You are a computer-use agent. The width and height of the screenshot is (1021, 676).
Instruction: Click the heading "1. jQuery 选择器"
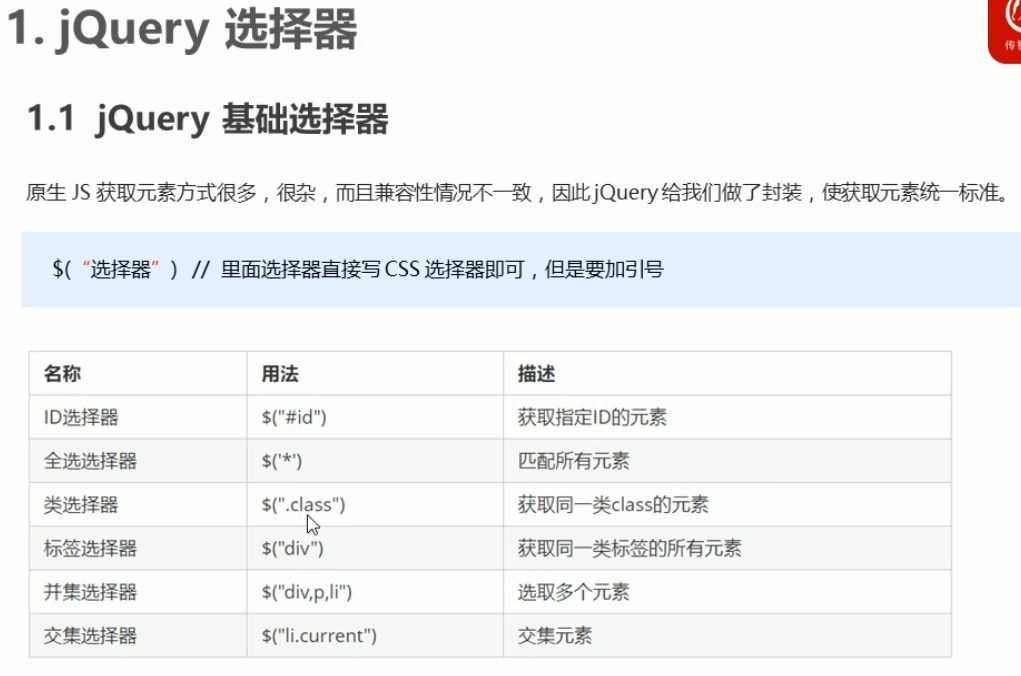[182, 29]
